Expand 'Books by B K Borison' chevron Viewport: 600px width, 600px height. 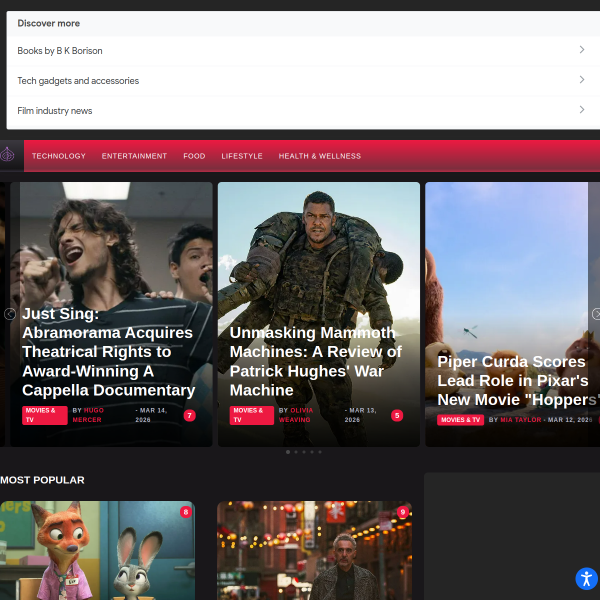coord(582,50)
